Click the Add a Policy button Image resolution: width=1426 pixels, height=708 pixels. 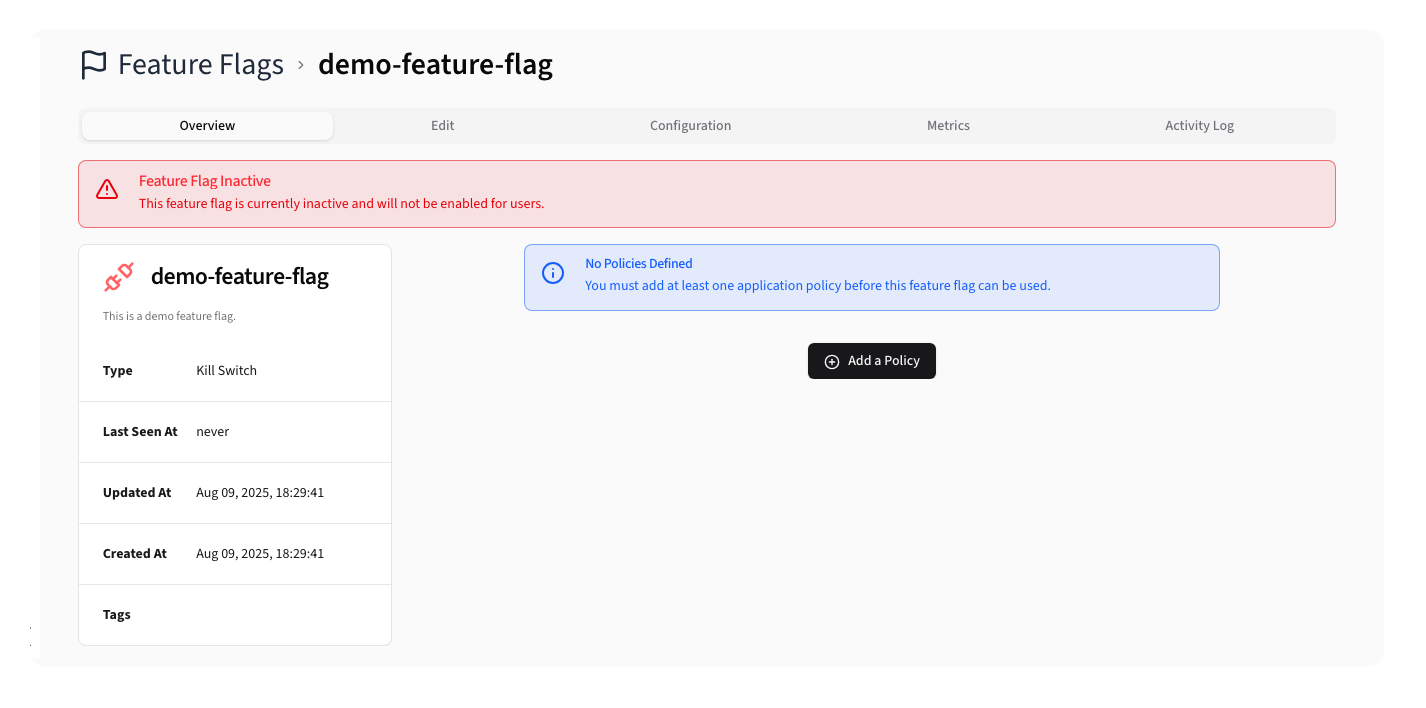[871, 361]
